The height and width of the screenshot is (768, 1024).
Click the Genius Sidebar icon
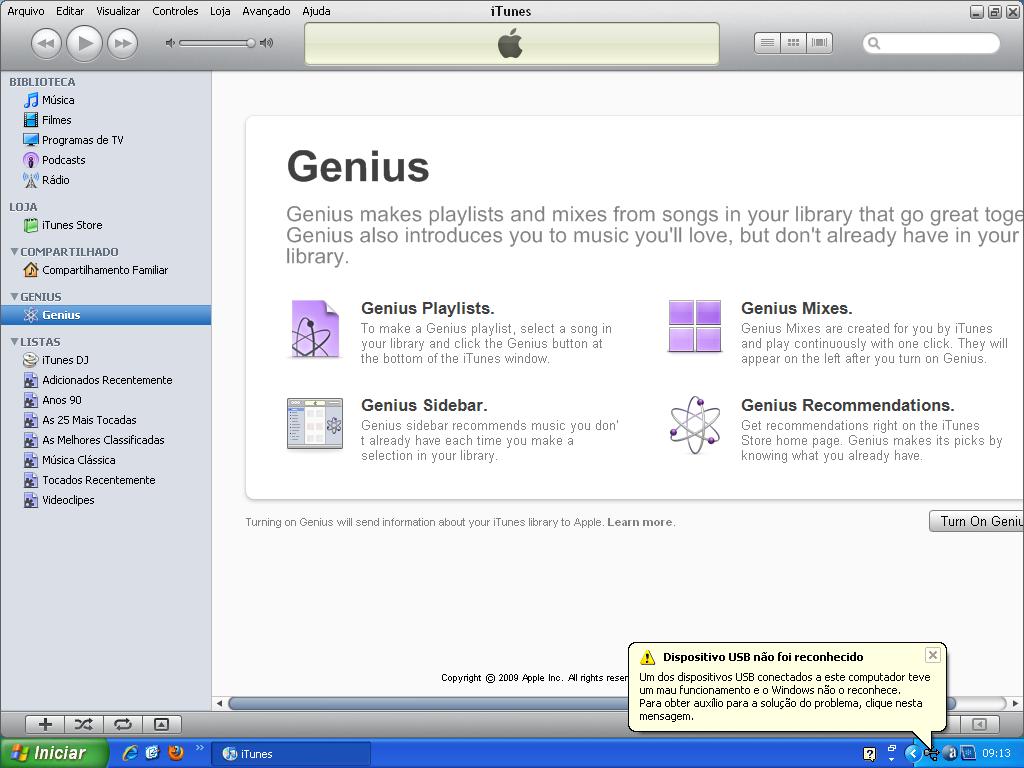tap(315, 423)
